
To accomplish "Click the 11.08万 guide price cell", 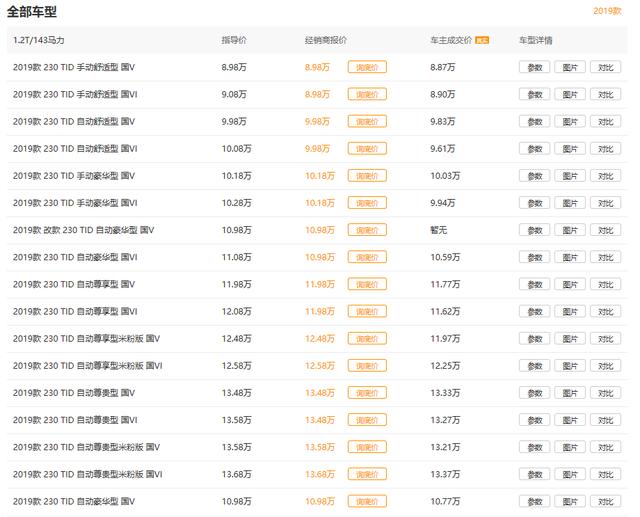I will point(236,257).
